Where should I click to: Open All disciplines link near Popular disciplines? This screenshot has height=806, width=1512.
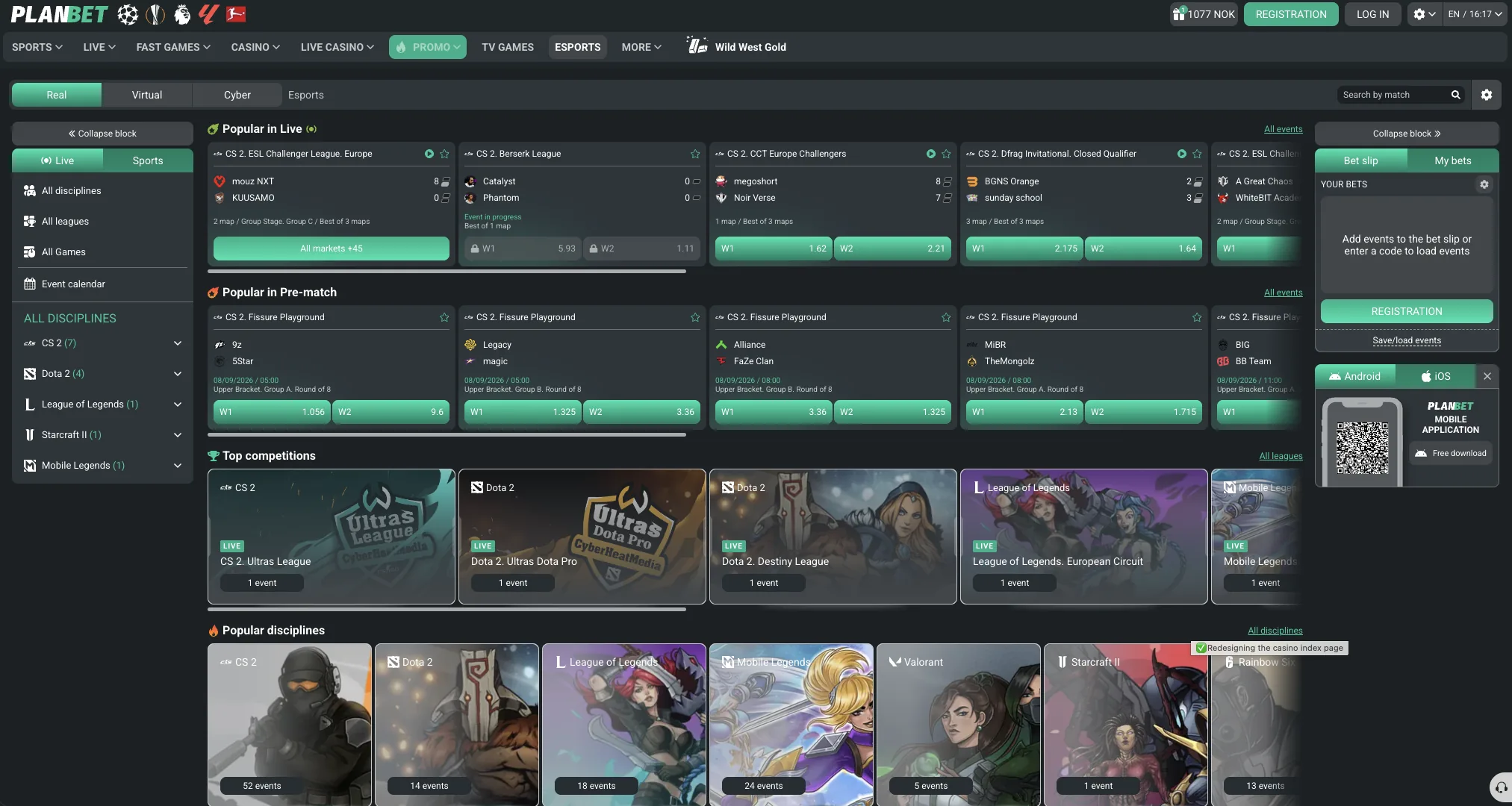click(x=1275, y=631)
